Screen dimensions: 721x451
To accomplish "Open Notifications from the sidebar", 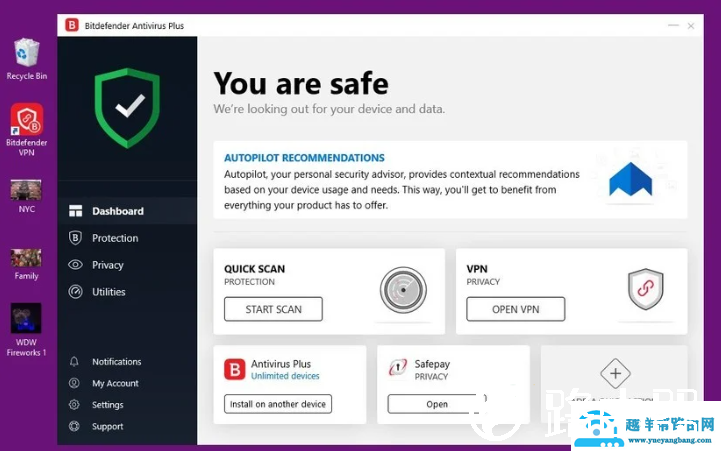I will [116, 362].
